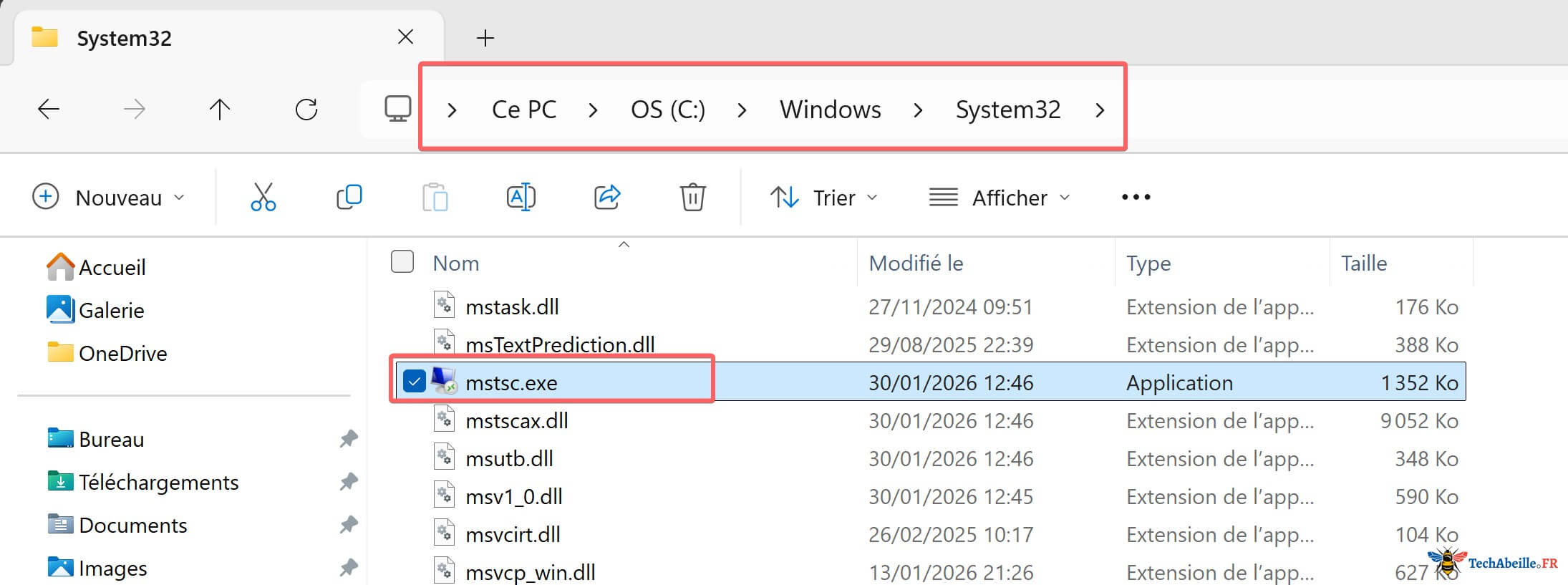
Task: Click the 1 352 Ko size cell
Action: (1419, 382)
